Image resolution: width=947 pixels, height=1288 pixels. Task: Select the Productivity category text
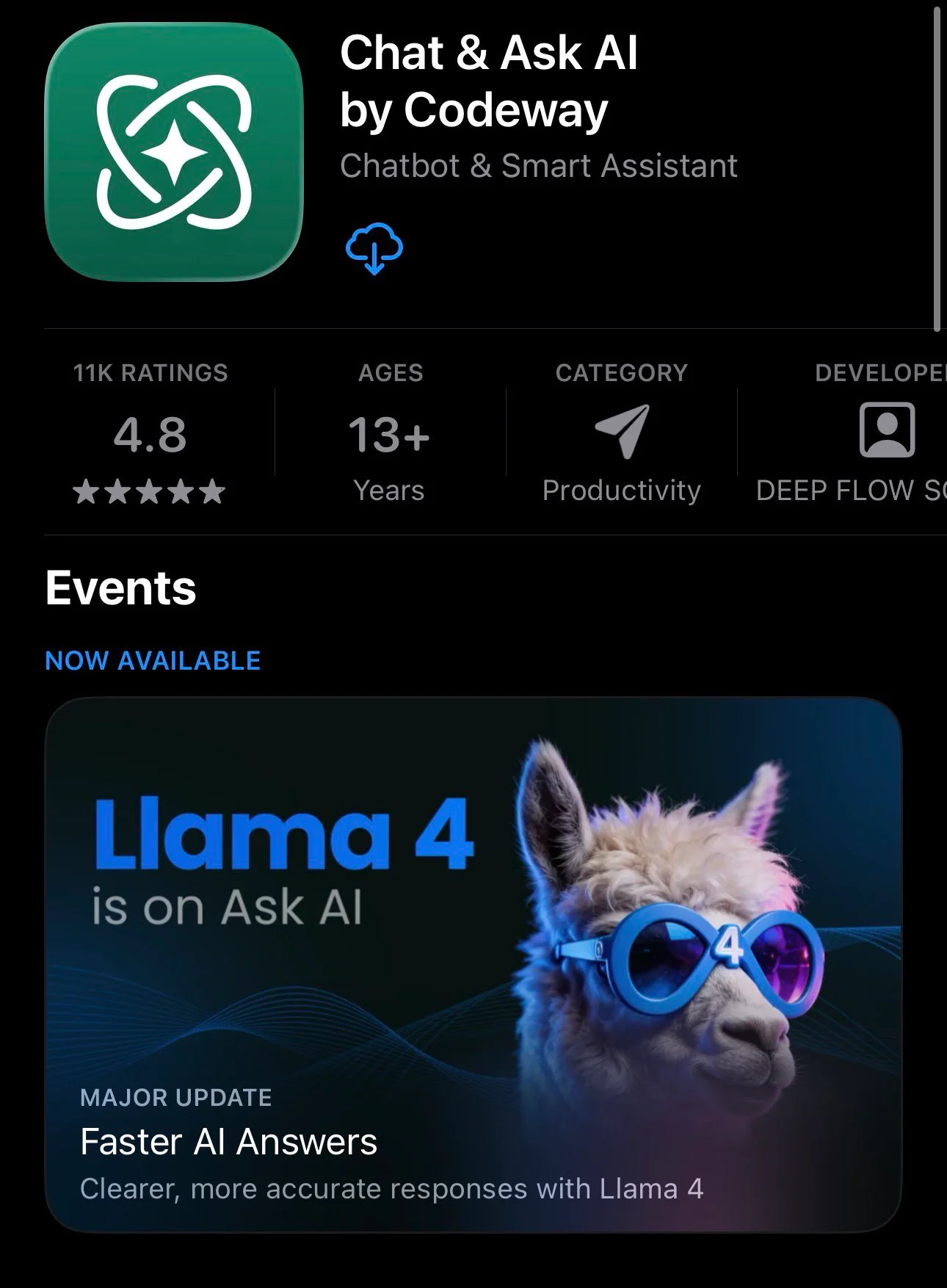click(x=622, y=491)
